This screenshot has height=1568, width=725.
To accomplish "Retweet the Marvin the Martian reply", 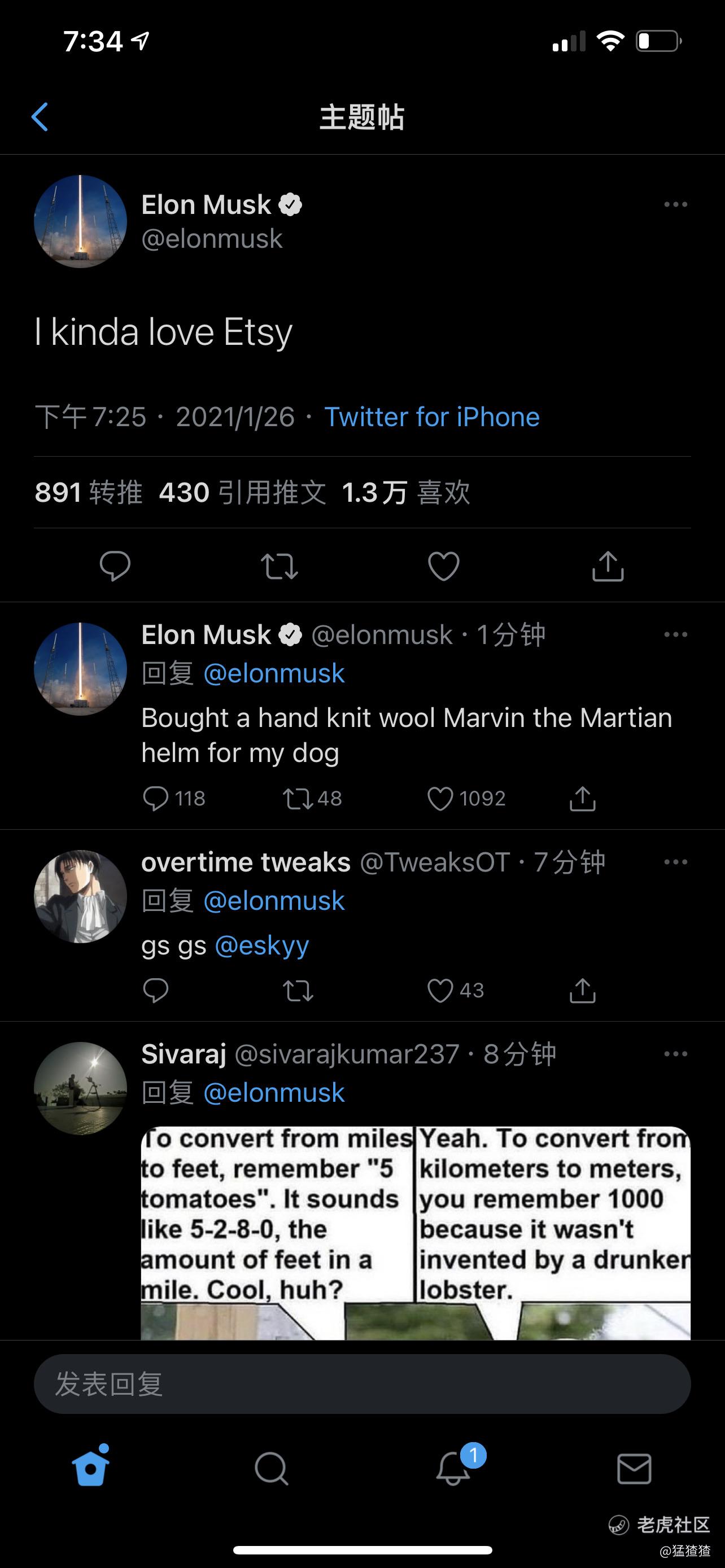I will coord(312,799).
